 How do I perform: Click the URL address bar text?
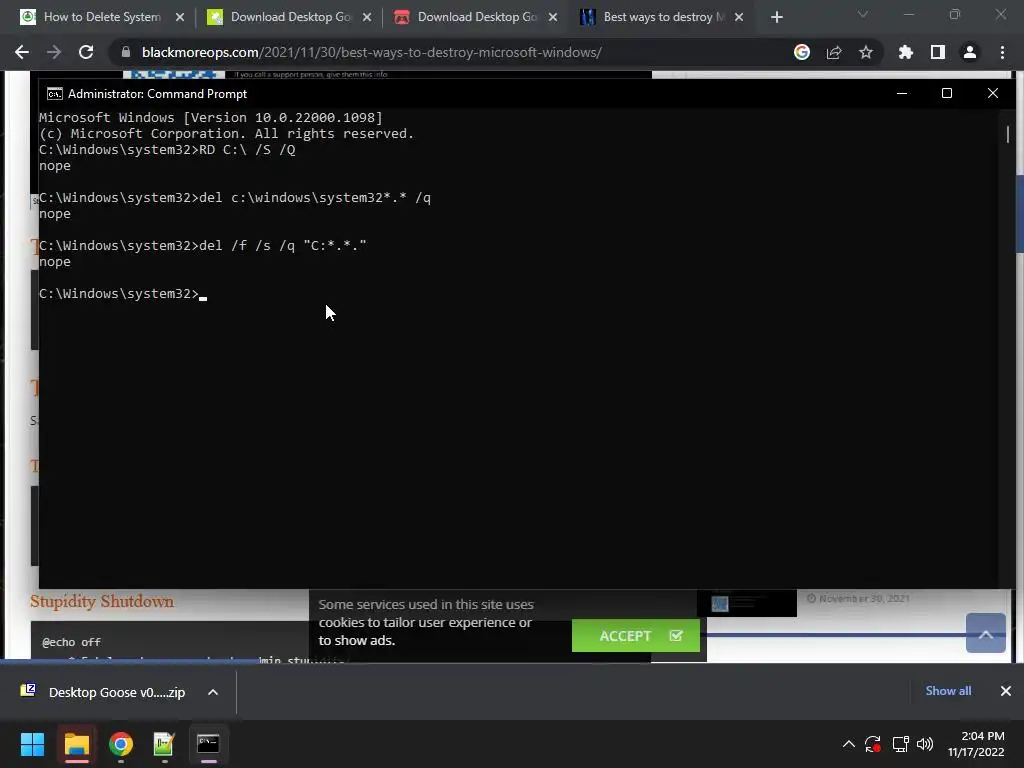click(x=372, y=52)
